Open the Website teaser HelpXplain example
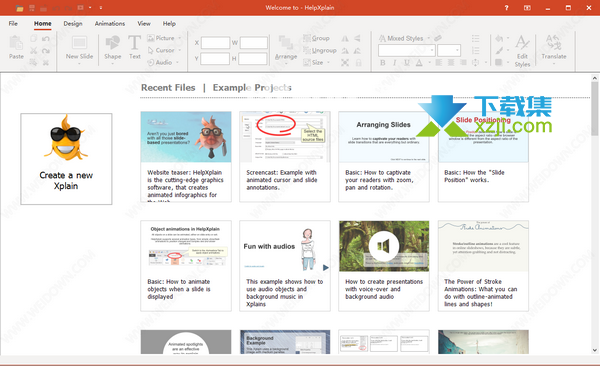 tap(186, 157)
